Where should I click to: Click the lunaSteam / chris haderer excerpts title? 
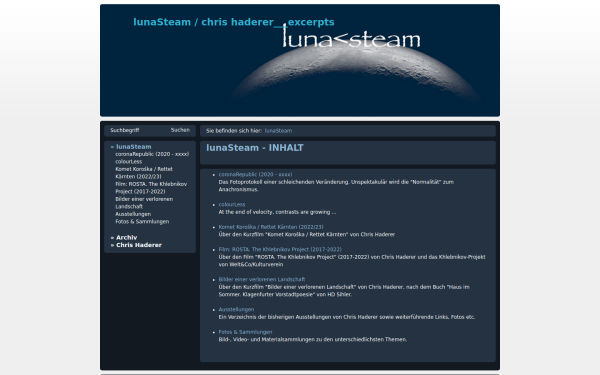(233, 22)
